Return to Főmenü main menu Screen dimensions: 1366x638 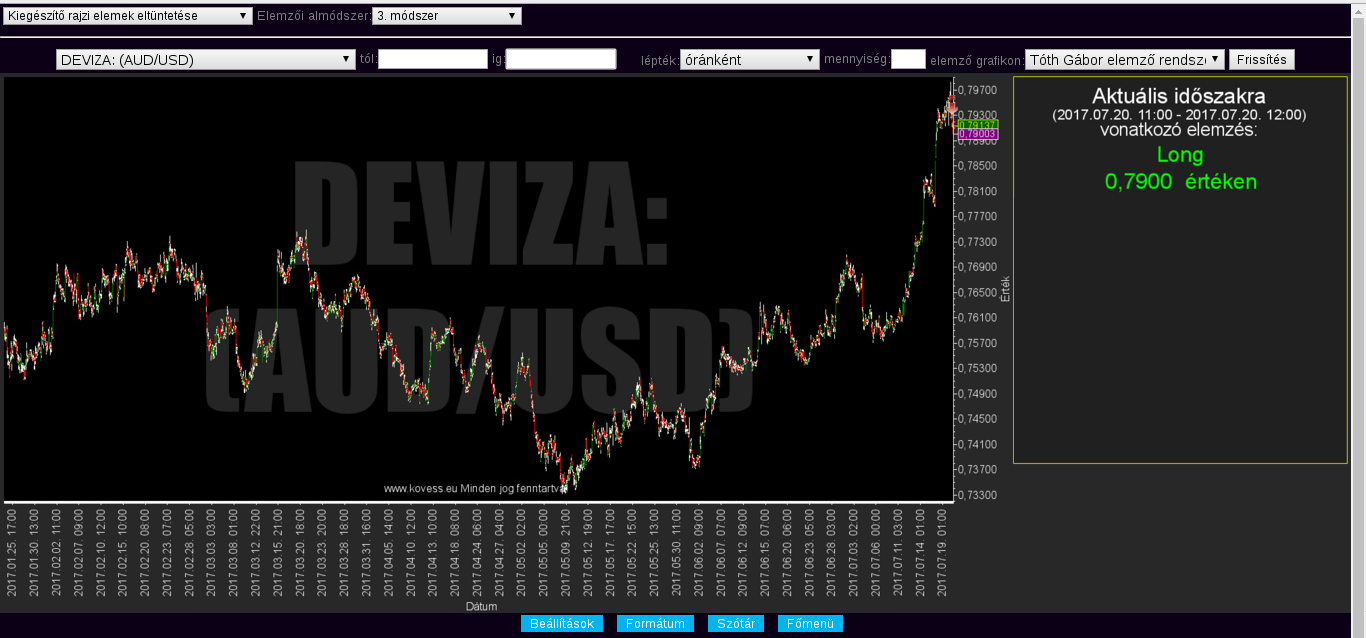[810, 624]
